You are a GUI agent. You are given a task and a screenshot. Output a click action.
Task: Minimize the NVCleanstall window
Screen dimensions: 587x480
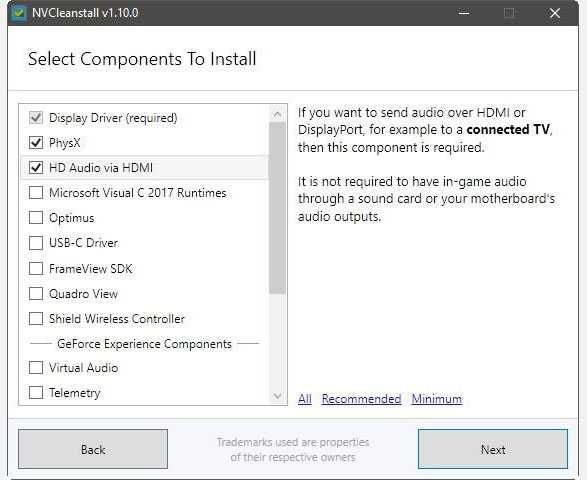click(x=464, y=13)
